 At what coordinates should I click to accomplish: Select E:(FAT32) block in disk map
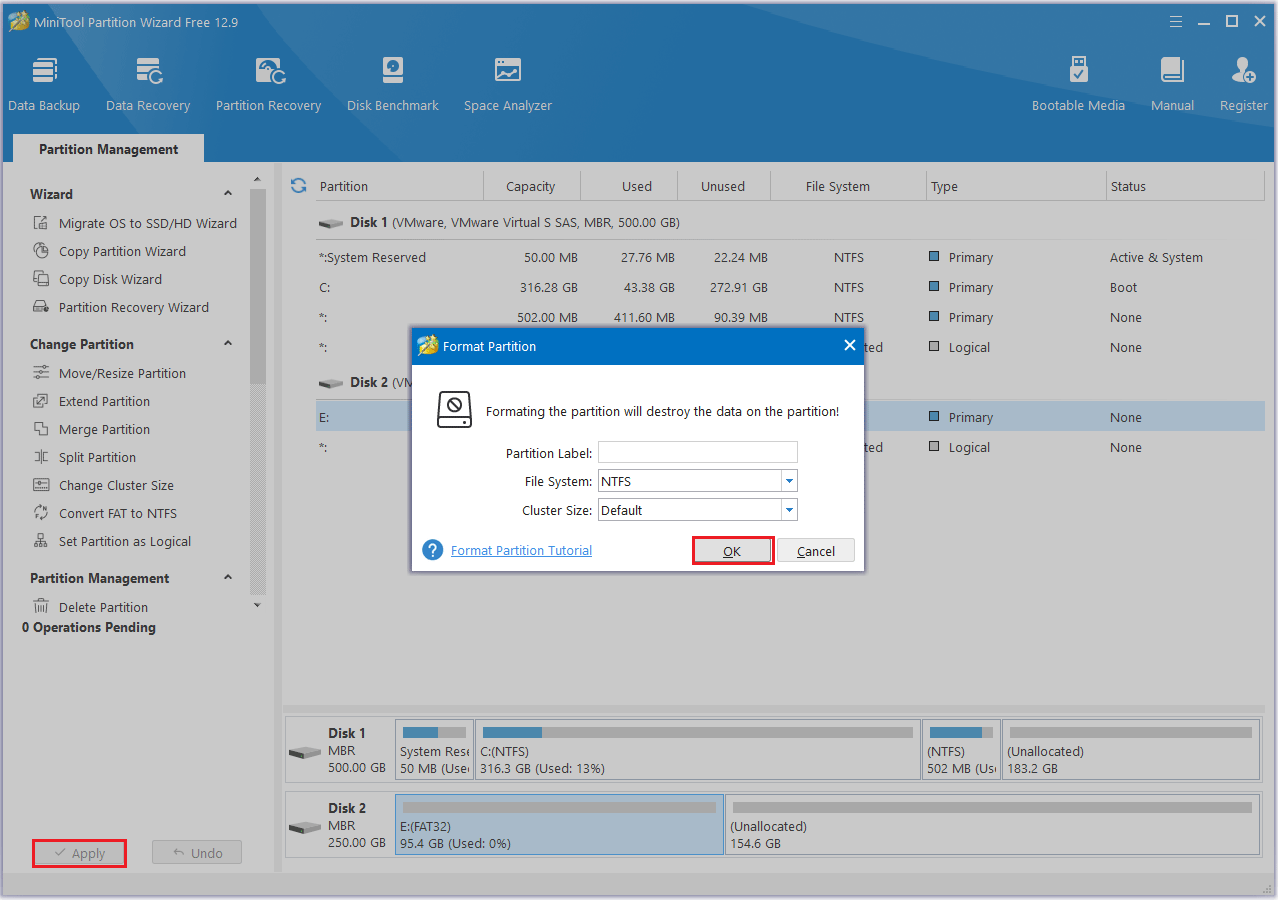pos(559,825)
